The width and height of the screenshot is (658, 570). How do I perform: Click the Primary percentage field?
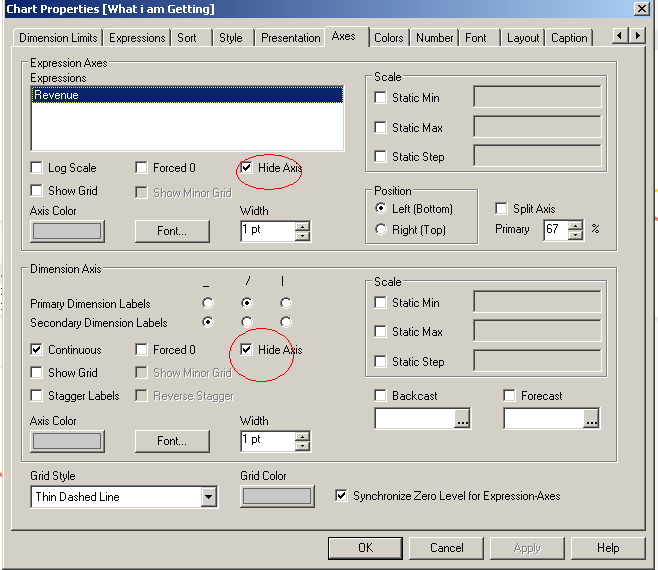click(x=556, y=230)
